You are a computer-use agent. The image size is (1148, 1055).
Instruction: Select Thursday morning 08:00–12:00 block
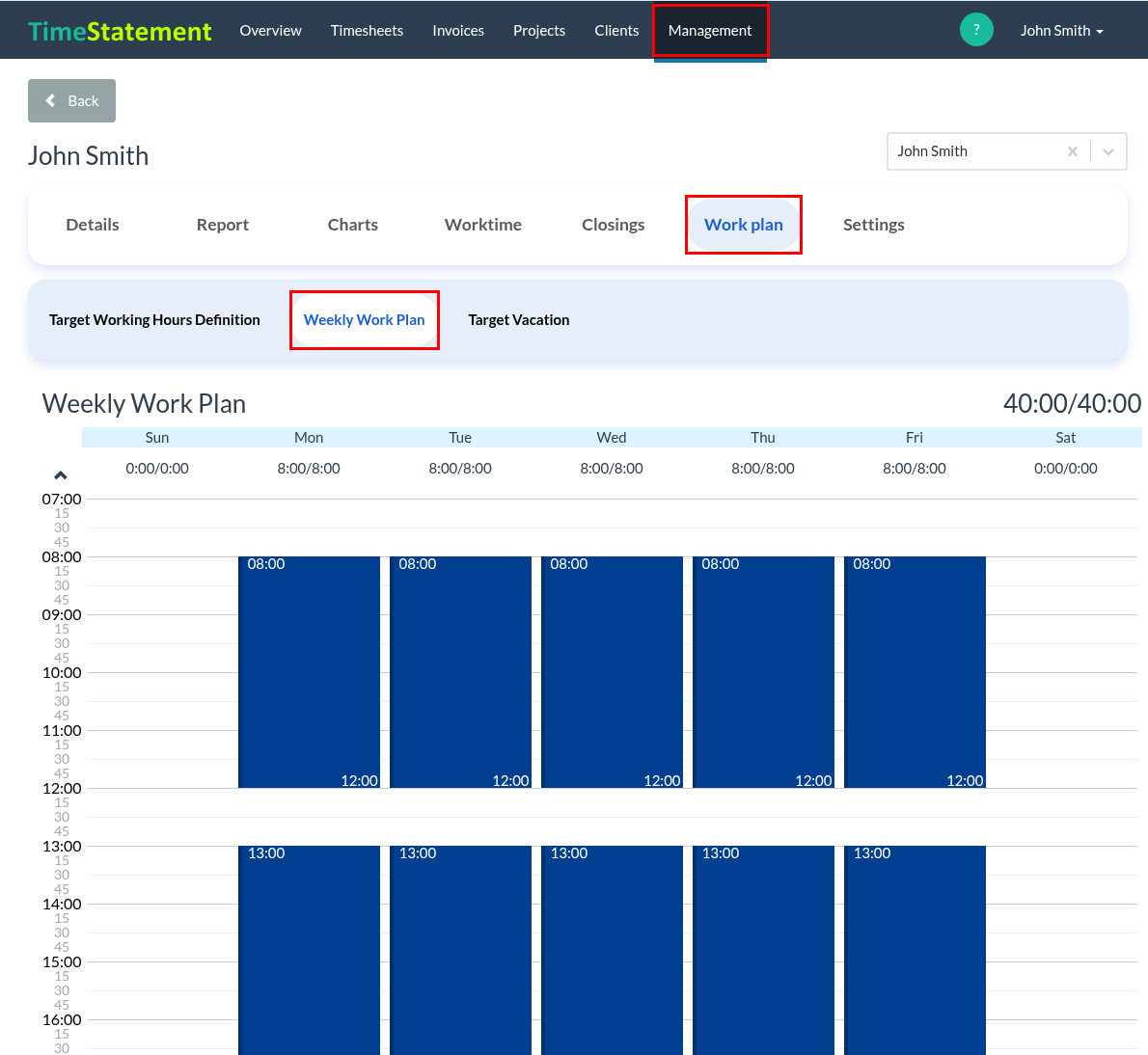pos(764,672)
